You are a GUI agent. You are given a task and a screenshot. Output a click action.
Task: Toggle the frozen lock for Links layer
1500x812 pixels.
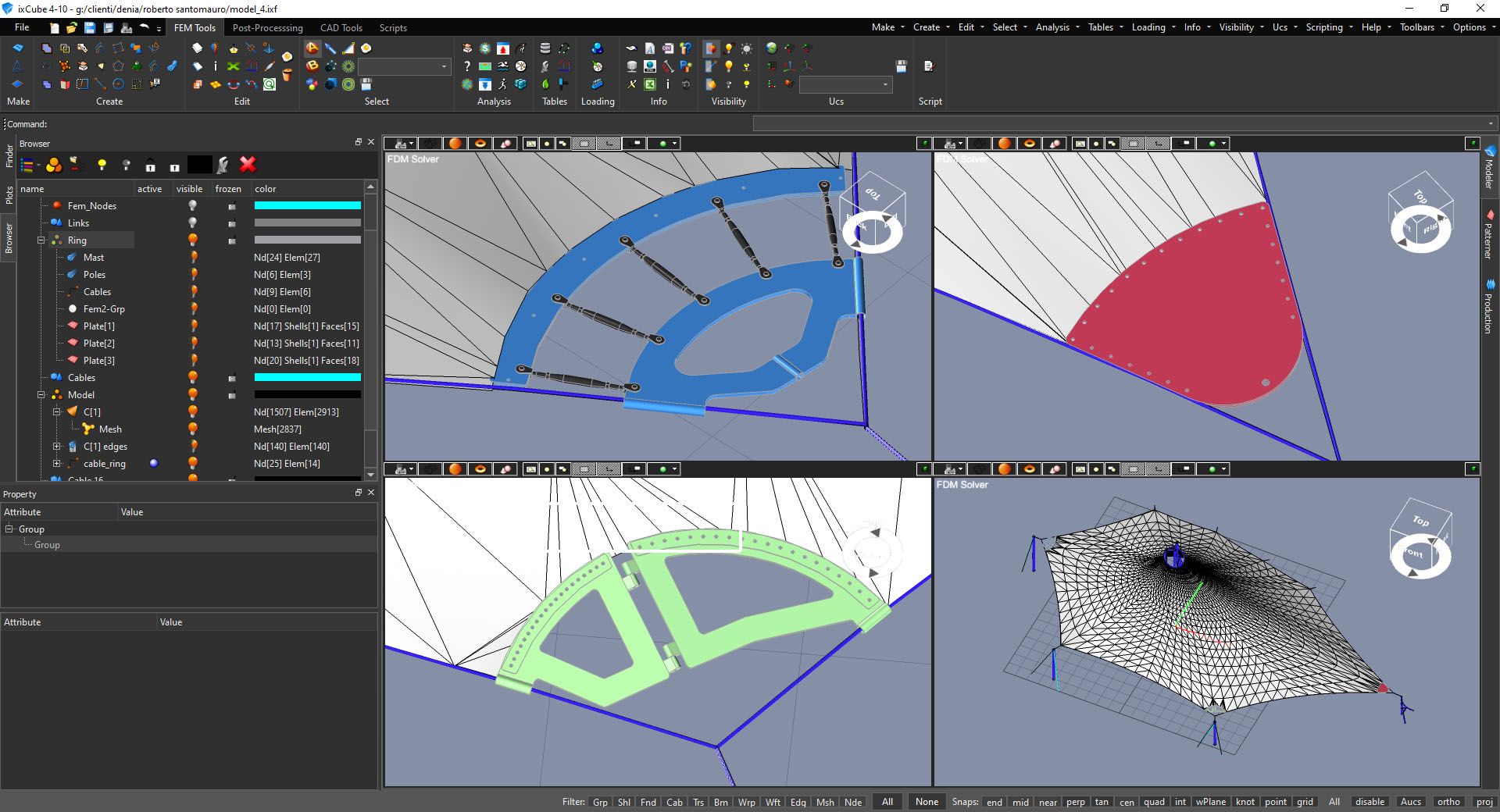pos(231,224)
